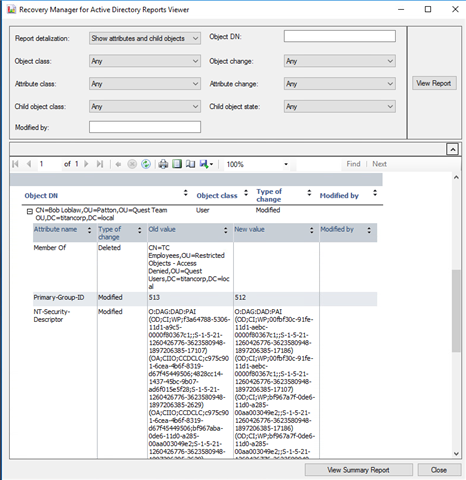The height and width of the screenshot is (480, 466).
Task: Go to previous report page
Action: click(x=29, y=164)
